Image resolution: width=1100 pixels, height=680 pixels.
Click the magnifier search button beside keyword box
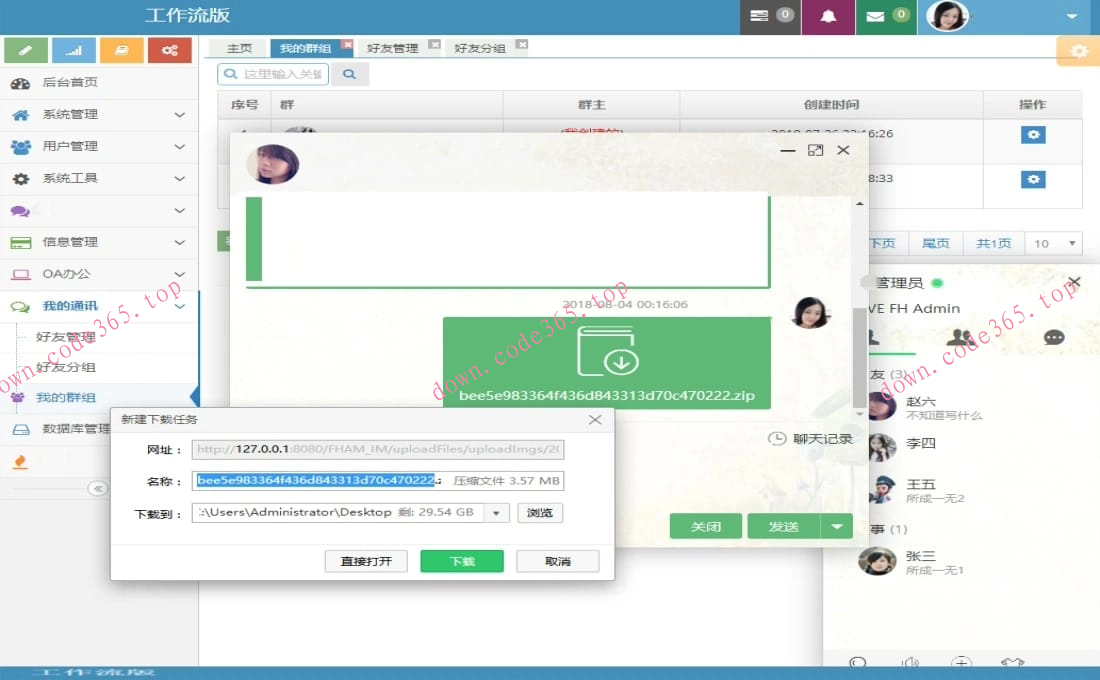point(349,74)
